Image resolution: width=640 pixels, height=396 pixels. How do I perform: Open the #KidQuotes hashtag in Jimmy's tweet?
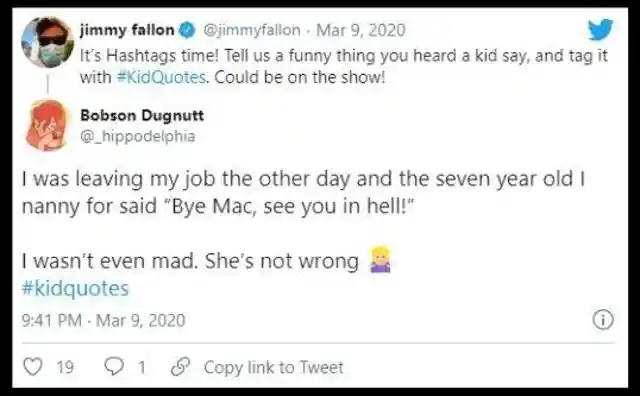coord(161,77)
